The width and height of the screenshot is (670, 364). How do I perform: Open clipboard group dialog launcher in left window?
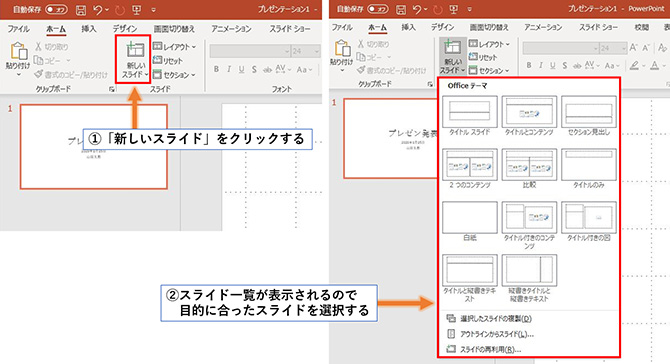click(112, 89)
